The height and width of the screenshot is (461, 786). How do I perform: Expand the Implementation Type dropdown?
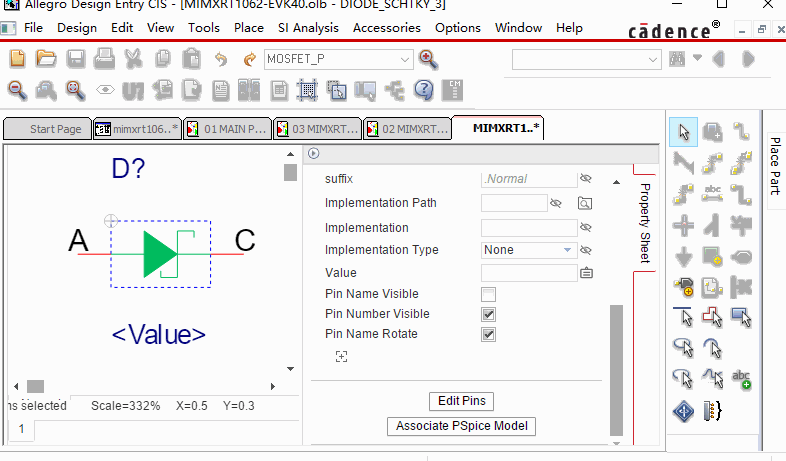[x=567, y=250]
